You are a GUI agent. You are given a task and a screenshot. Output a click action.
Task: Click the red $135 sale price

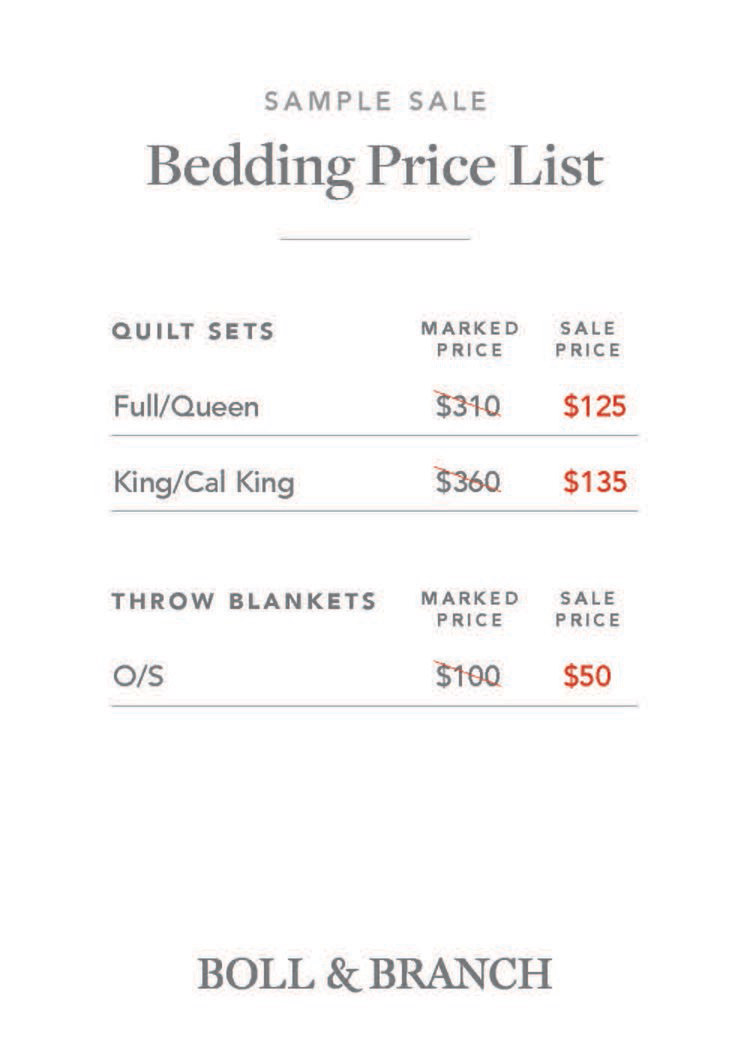tap(594, 483)
